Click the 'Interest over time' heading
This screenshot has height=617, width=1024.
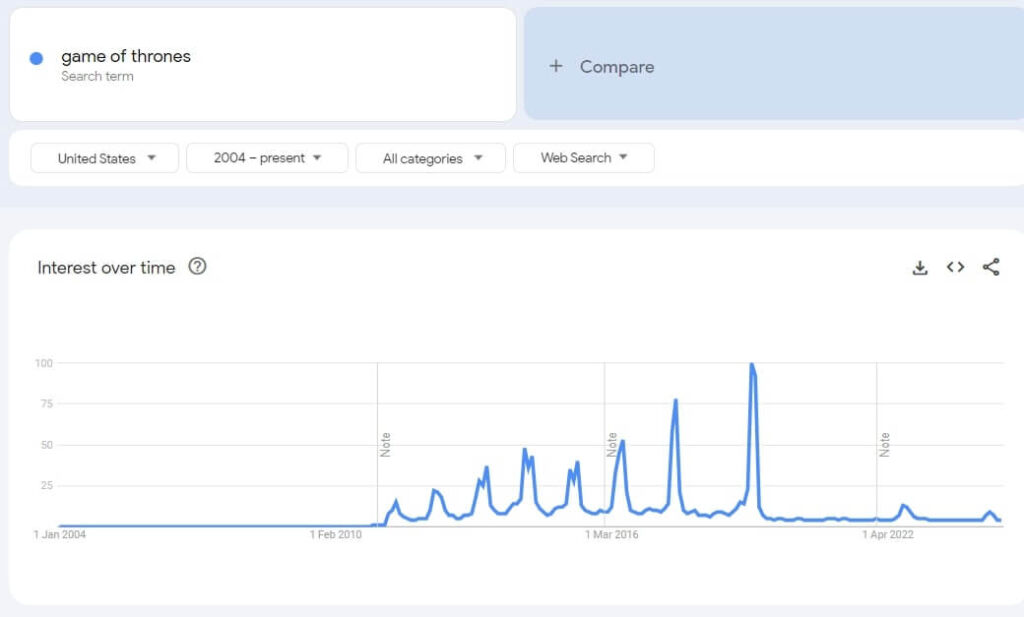tap(106, 268)
